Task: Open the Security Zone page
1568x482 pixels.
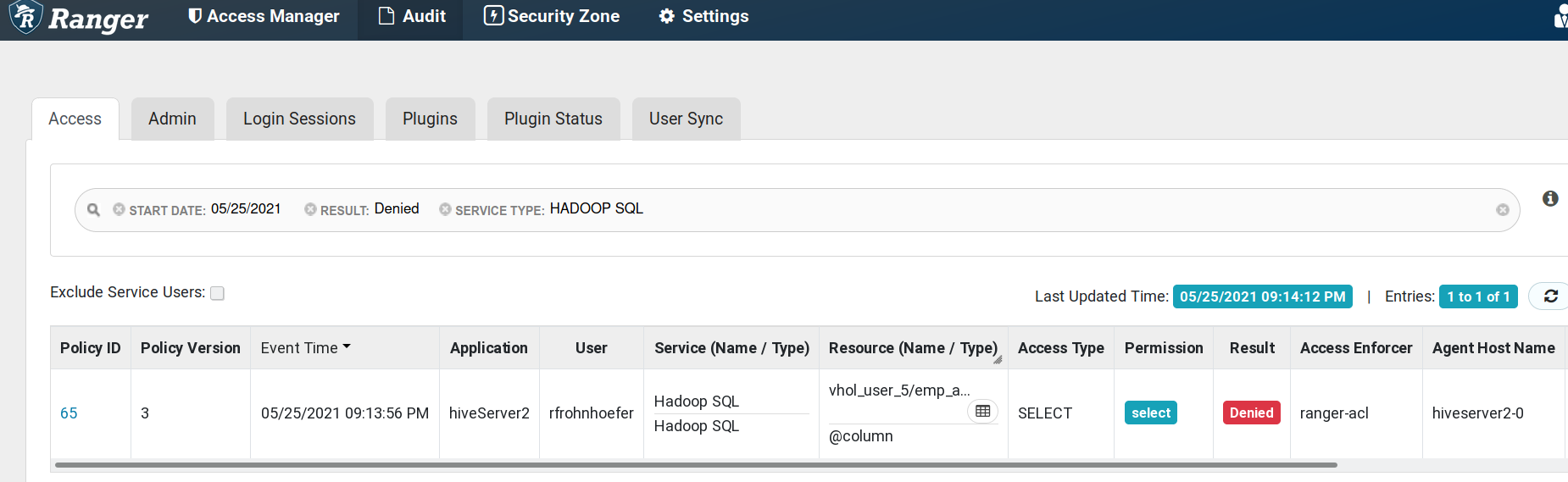Action: click(x=552, y=17)
